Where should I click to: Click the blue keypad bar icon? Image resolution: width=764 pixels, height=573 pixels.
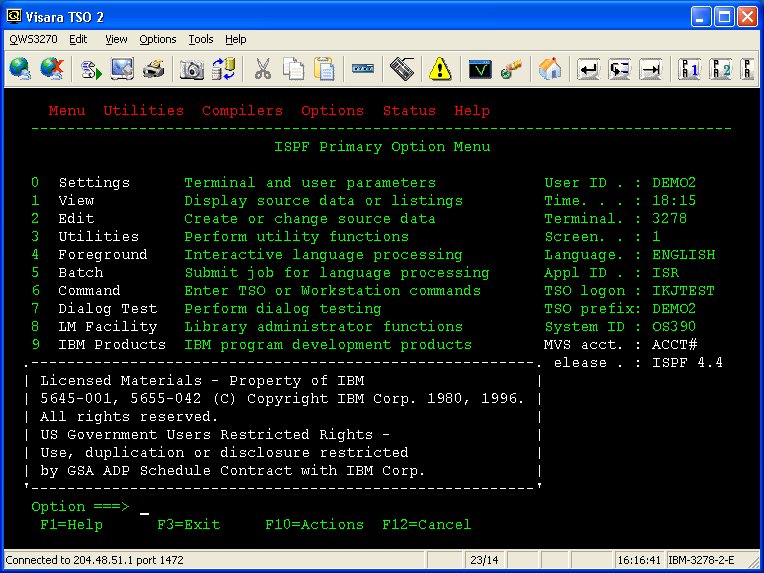click(x=363, y=69)
